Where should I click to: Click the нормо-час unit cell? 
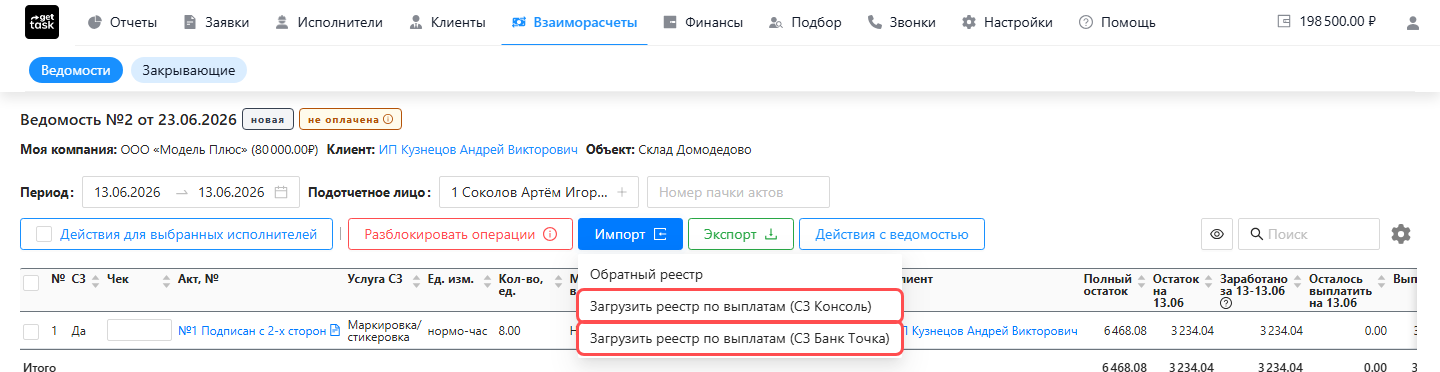click(x=457, y=331)
